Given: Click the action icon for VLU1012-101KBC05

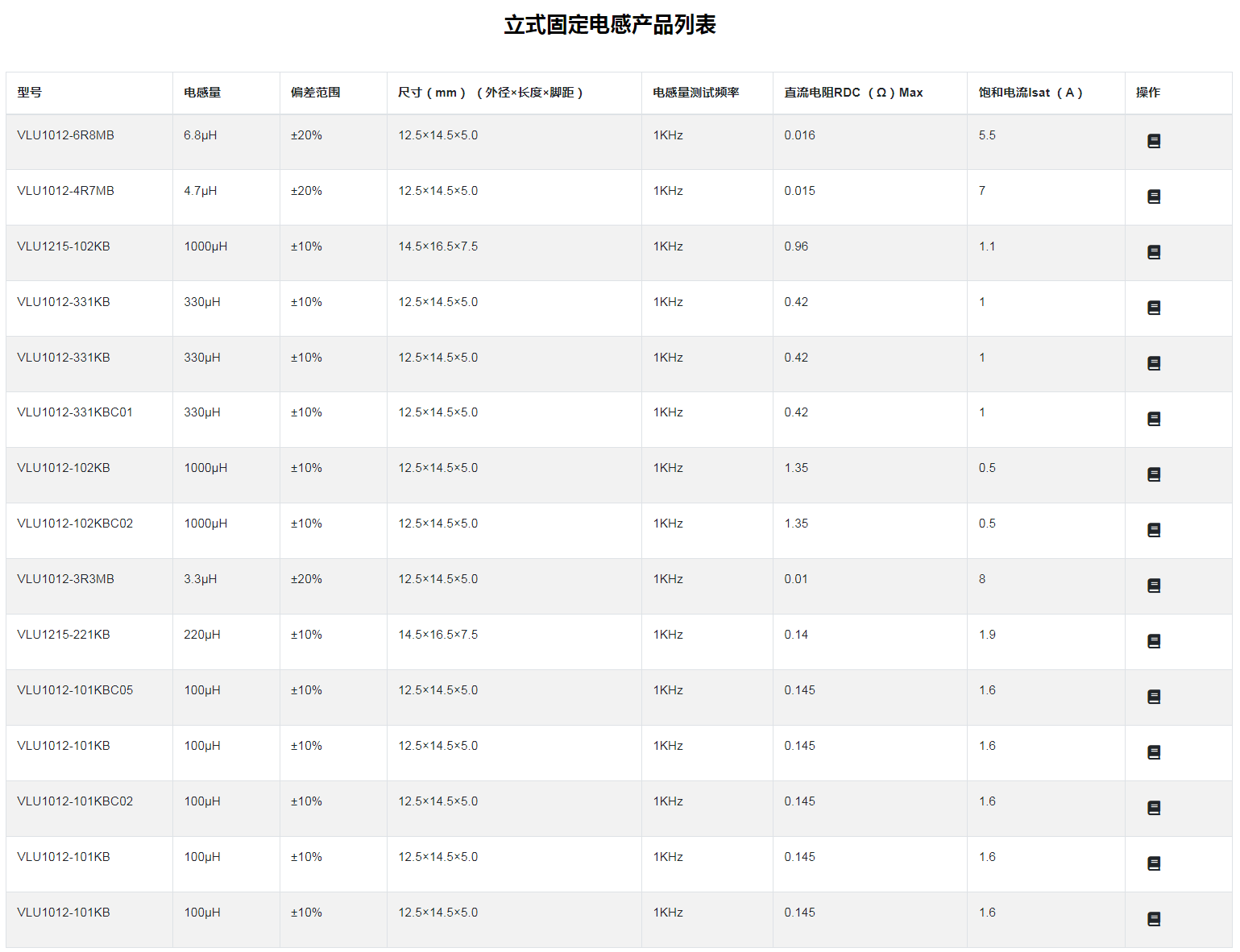Looking at the screenshot, I should click(1153, 697).
